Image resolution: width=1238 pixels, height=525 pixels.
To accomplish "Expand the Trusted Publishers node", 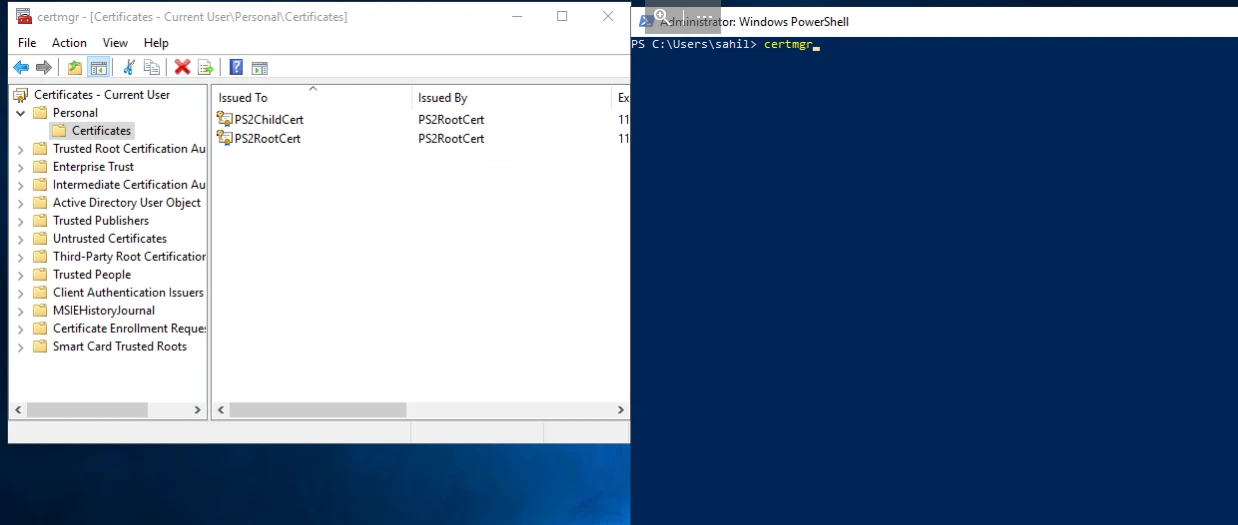I will (20, 221).
